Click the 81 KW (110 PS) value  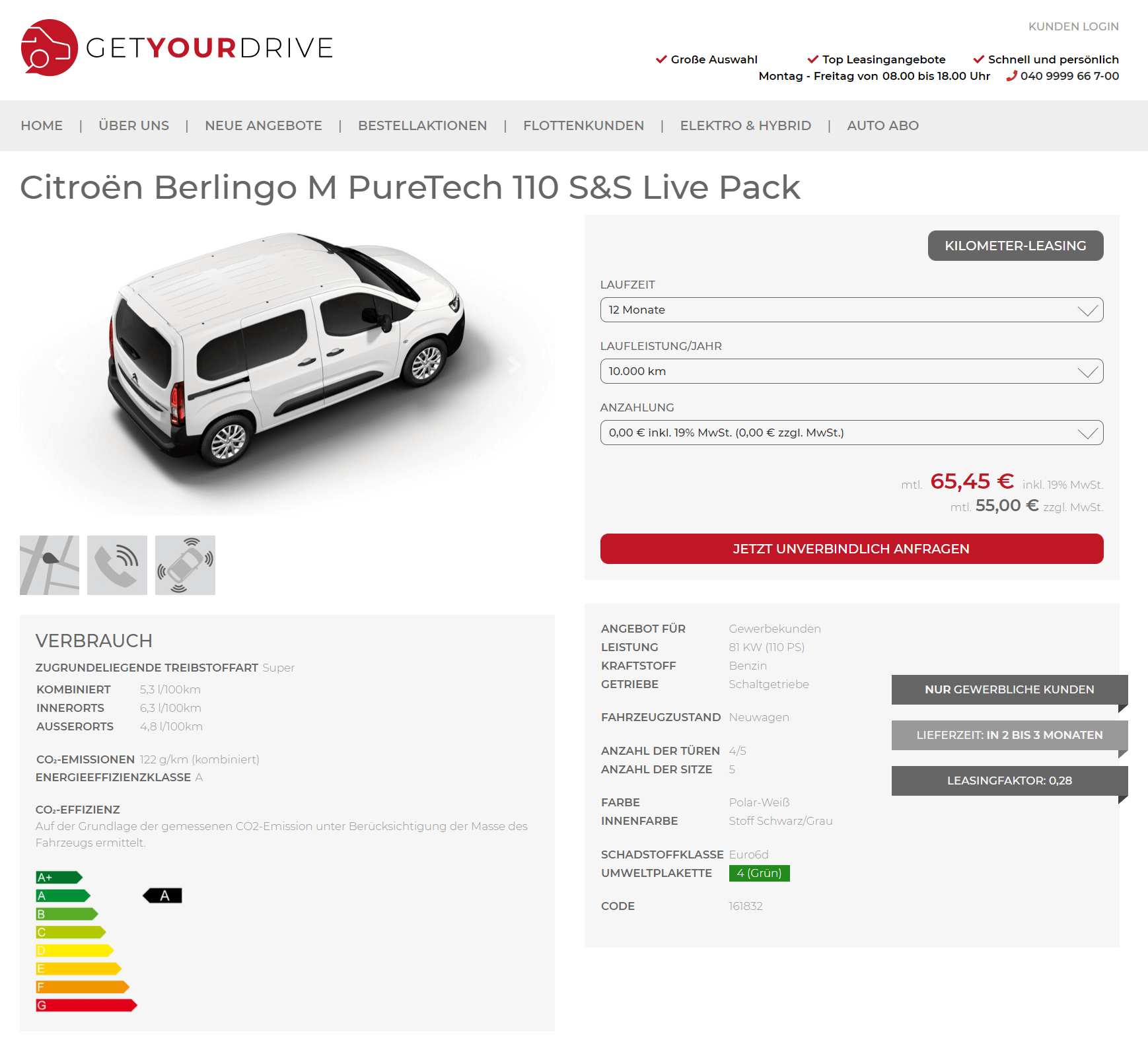[x=767, y=647]
